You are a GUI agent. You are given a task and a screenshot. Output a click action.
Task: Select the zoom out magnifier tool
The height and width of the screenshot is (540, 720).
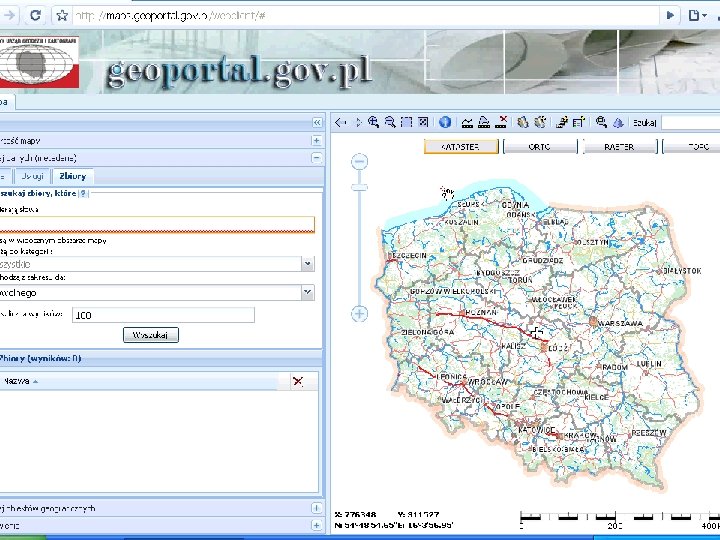(390, 122)
